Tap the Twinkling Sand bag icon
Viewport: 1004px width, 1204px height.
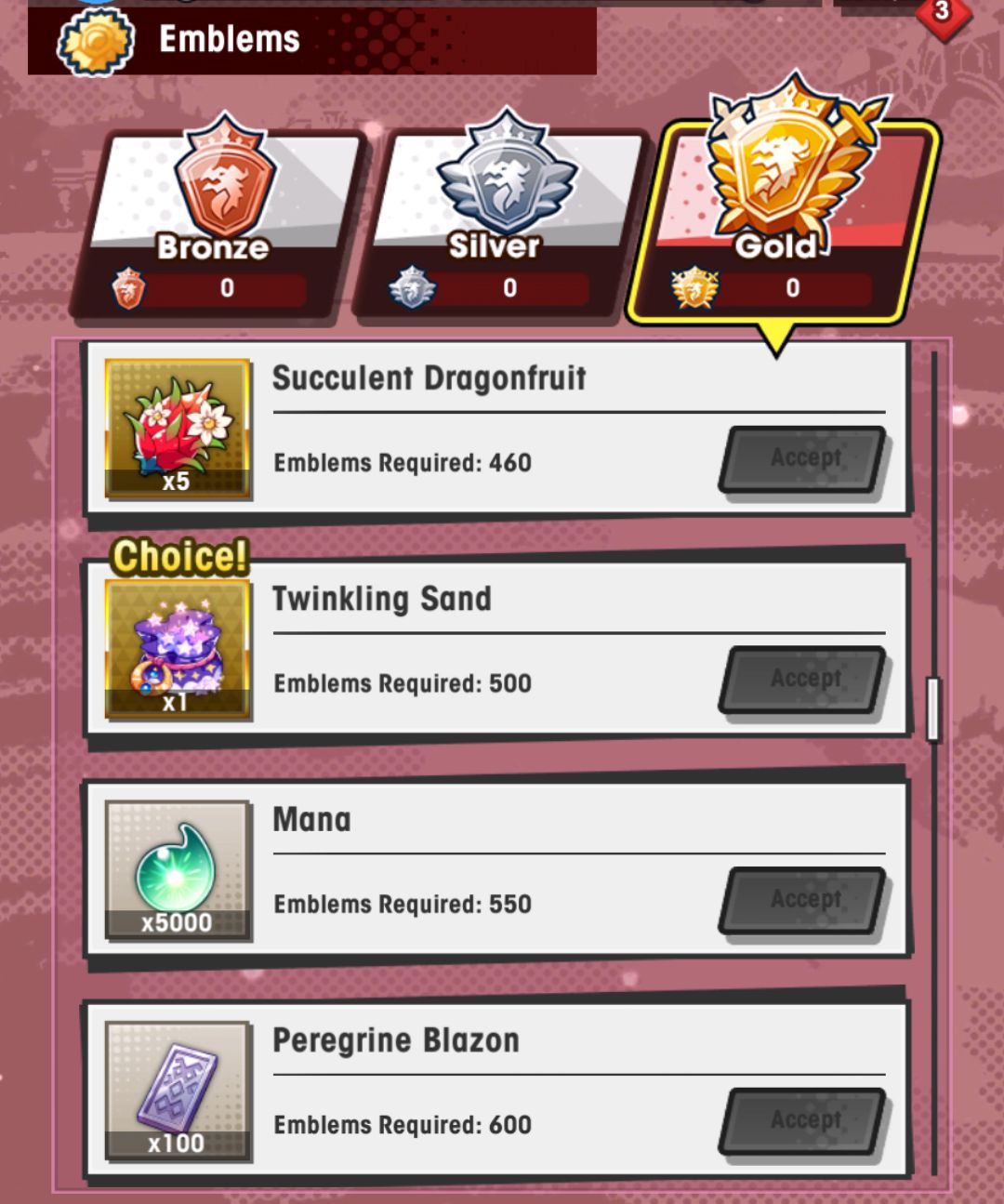coord(177,649)
